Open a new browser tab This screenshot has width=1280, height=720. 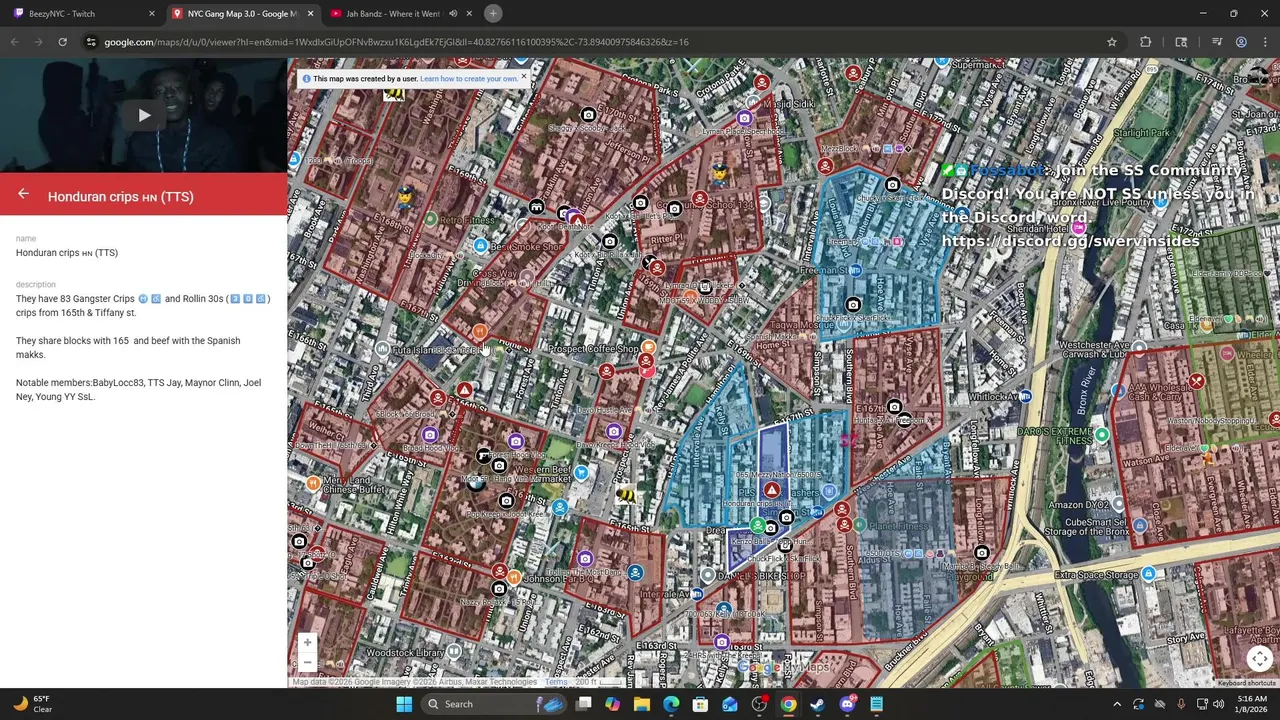(493, 13)
